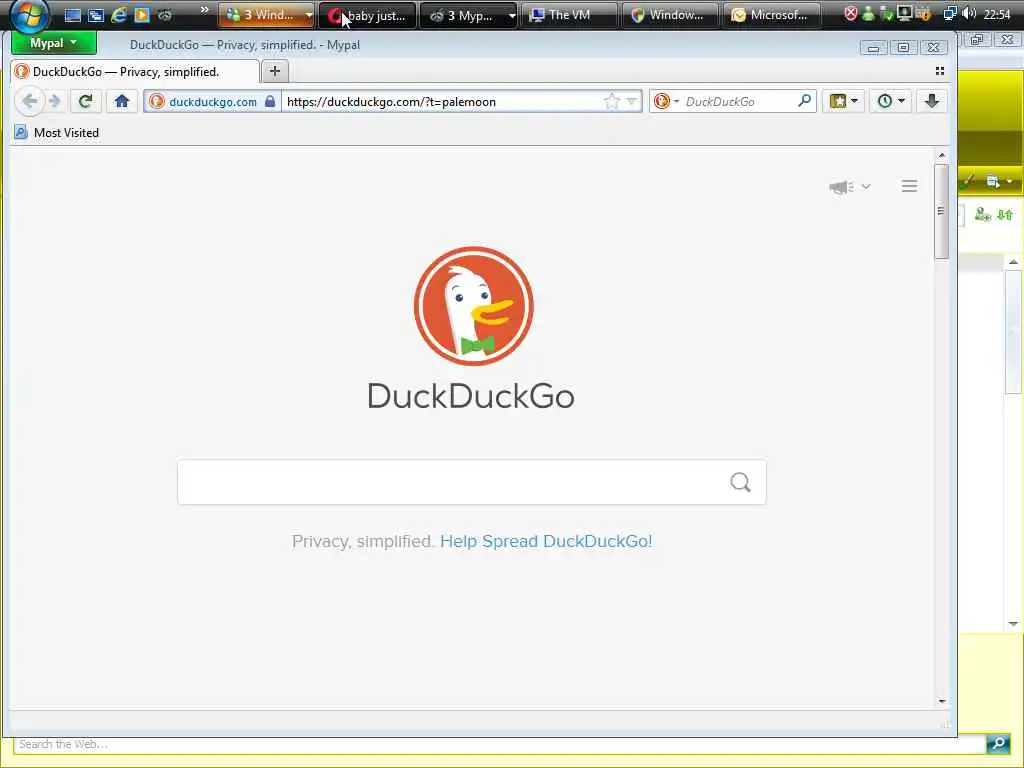Open the bookmarks menu button

tap(843, 101)
